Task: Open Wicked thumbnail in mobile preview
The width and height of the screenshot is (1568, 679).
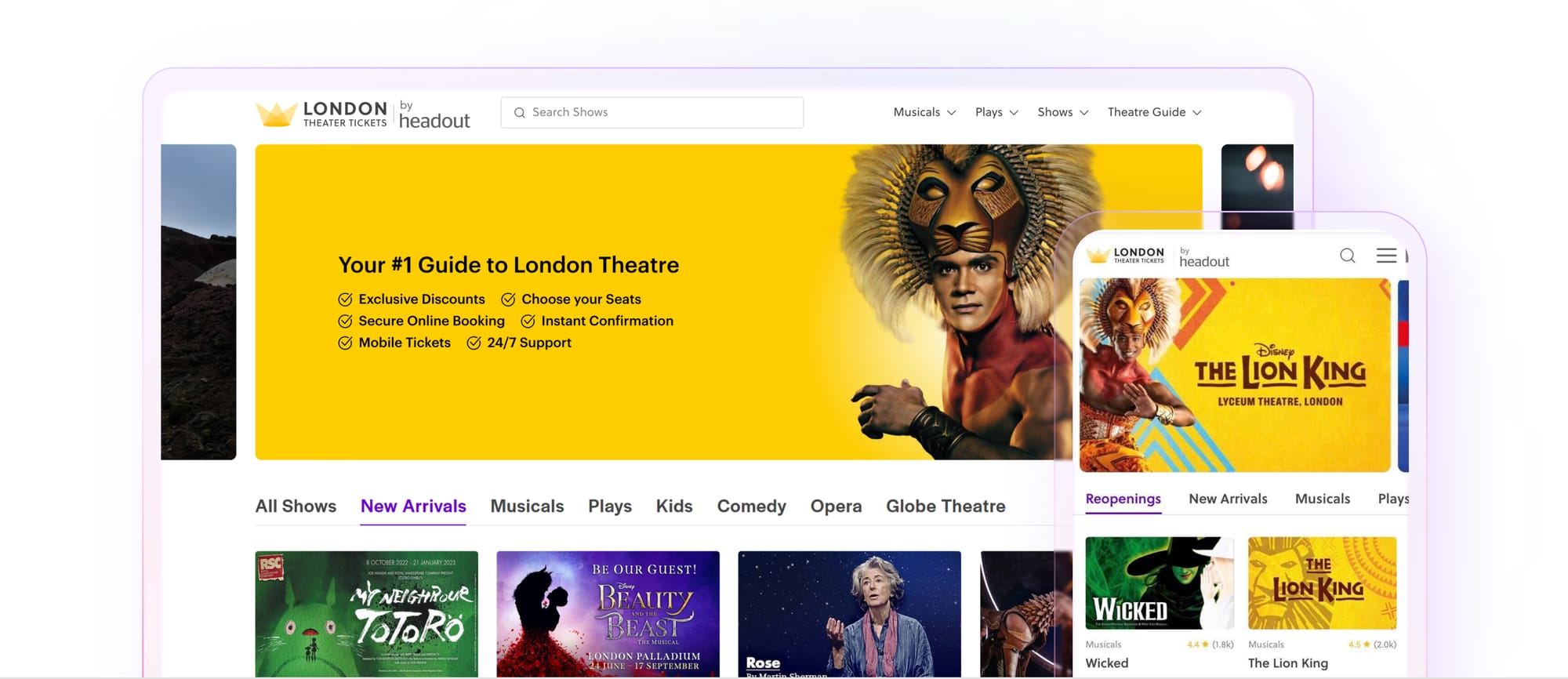Action: pyautogui.click(x=1160, y=583)
